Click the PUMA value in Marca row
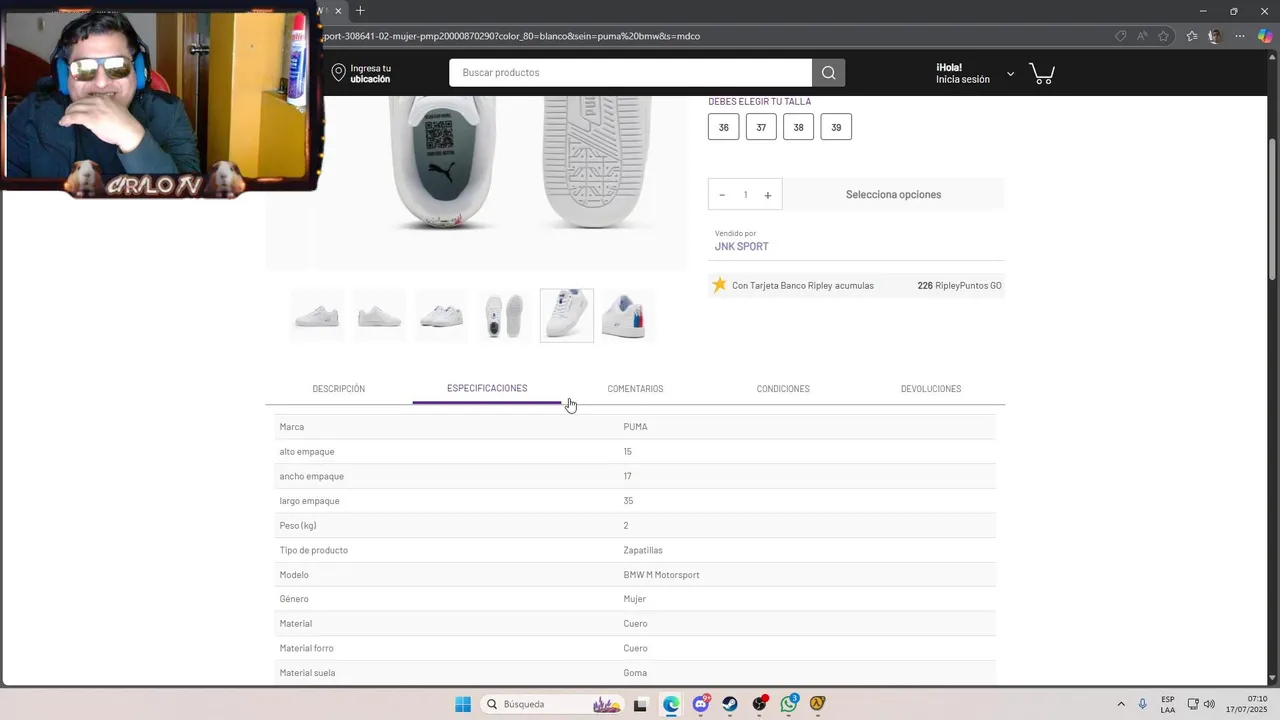 635,427
